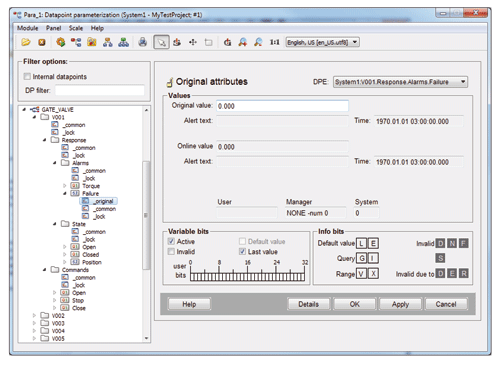Click the orange close-panel X toolbar icon

click(42, 42)
